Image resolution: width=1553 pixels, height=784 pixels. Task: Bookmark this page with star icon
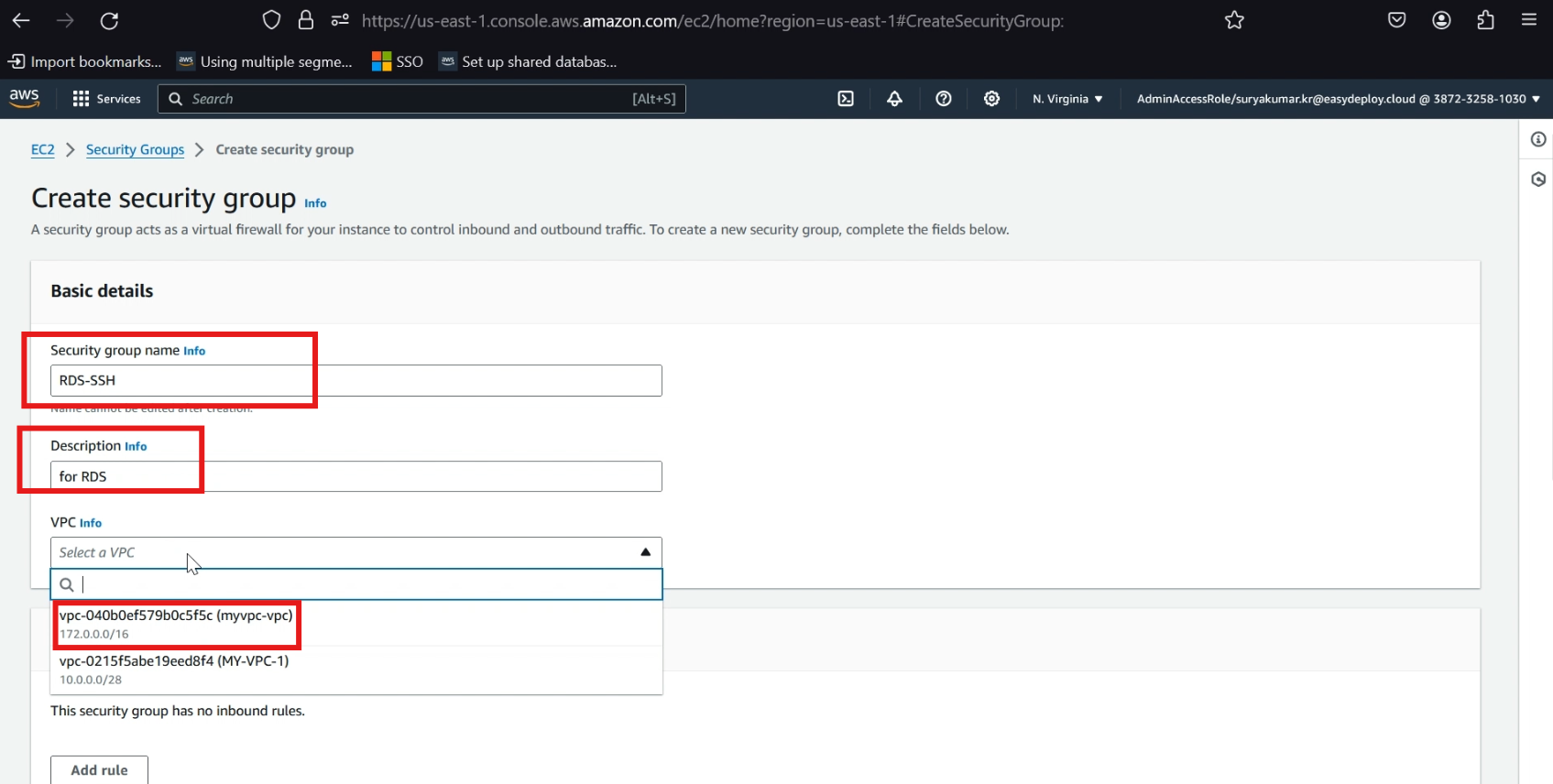pos(1234,20)
